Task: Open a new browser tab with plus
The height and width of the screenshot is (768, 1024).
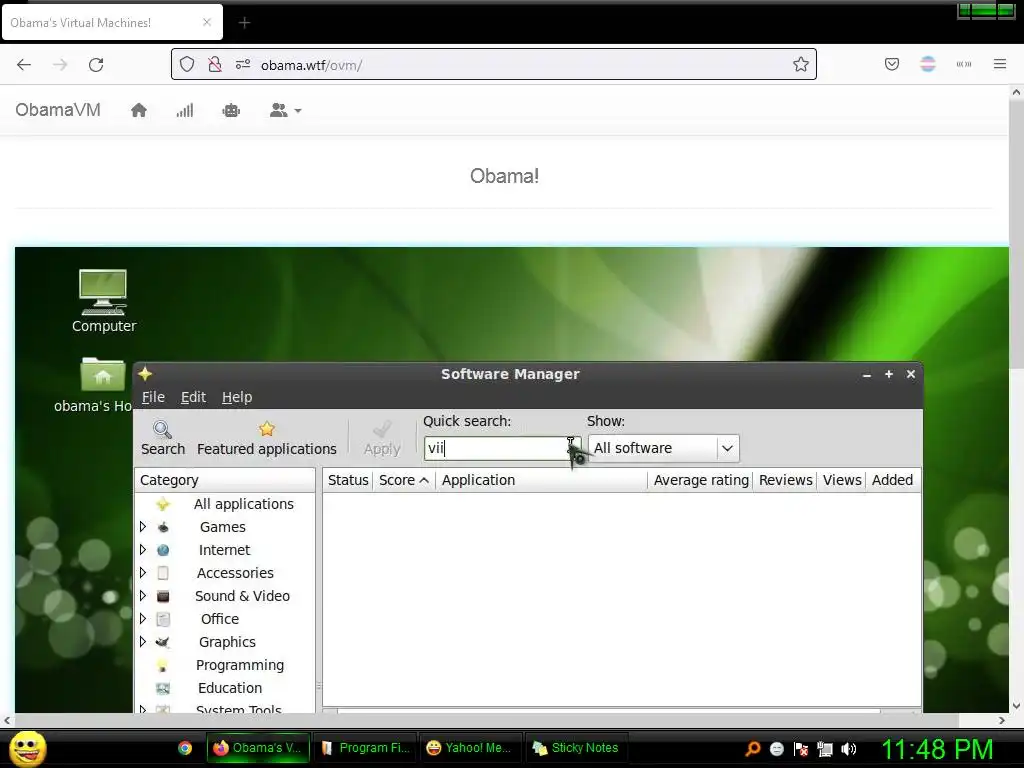Action: click(244, 23)
